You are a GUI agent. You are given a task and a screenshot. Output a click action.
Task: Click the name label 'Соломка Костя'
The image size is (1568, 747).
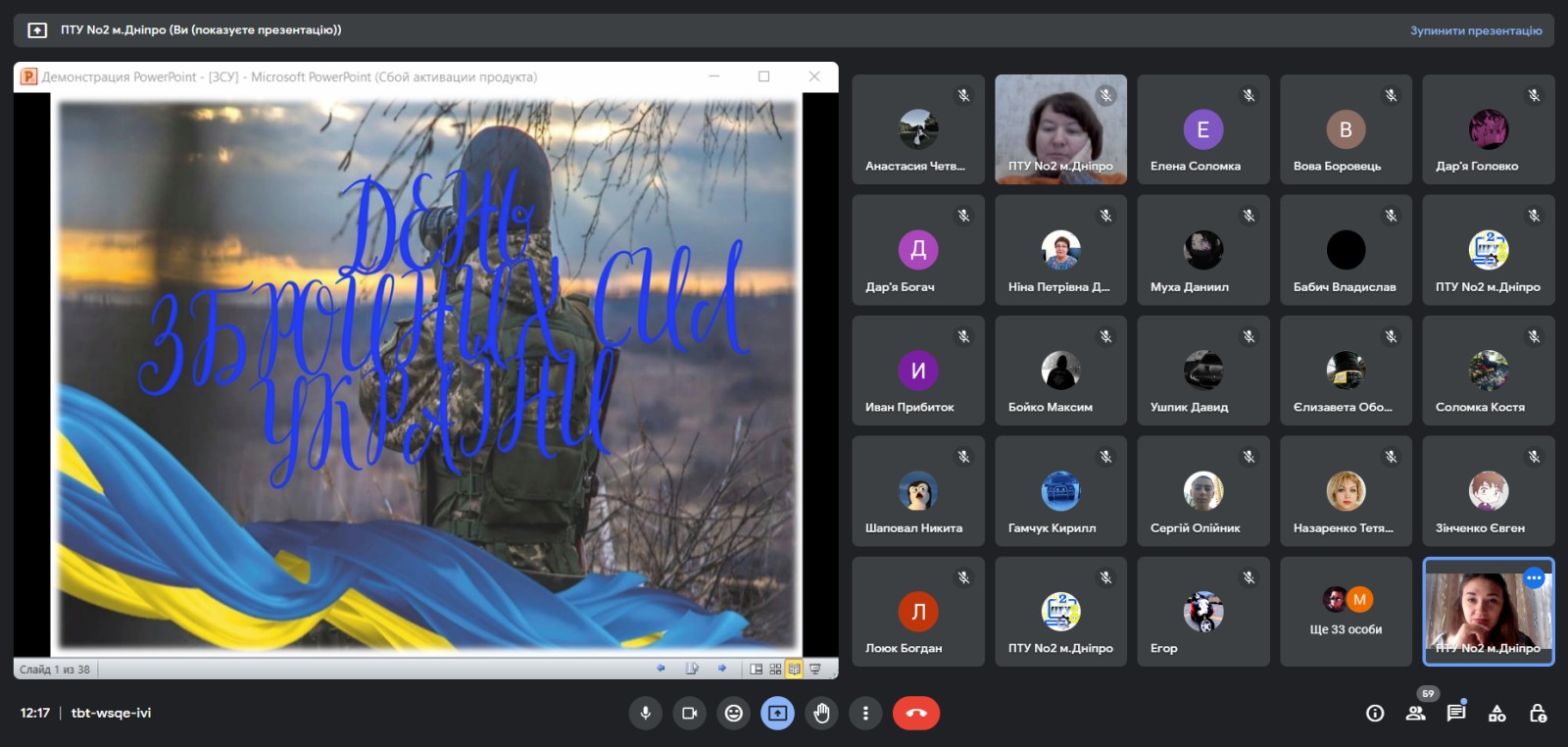pyautogui.click(x=1480, y=407)
